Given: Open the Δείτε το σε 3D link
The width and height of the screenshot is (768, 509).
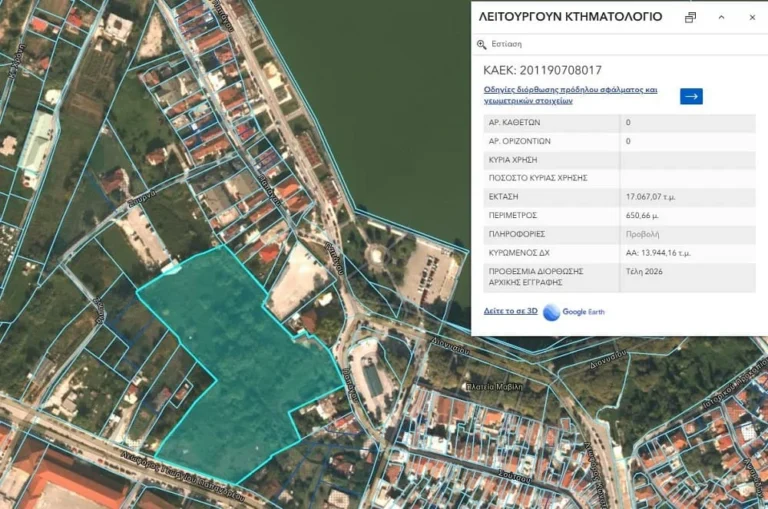Looking at the screenshot, I should (510, 312).
